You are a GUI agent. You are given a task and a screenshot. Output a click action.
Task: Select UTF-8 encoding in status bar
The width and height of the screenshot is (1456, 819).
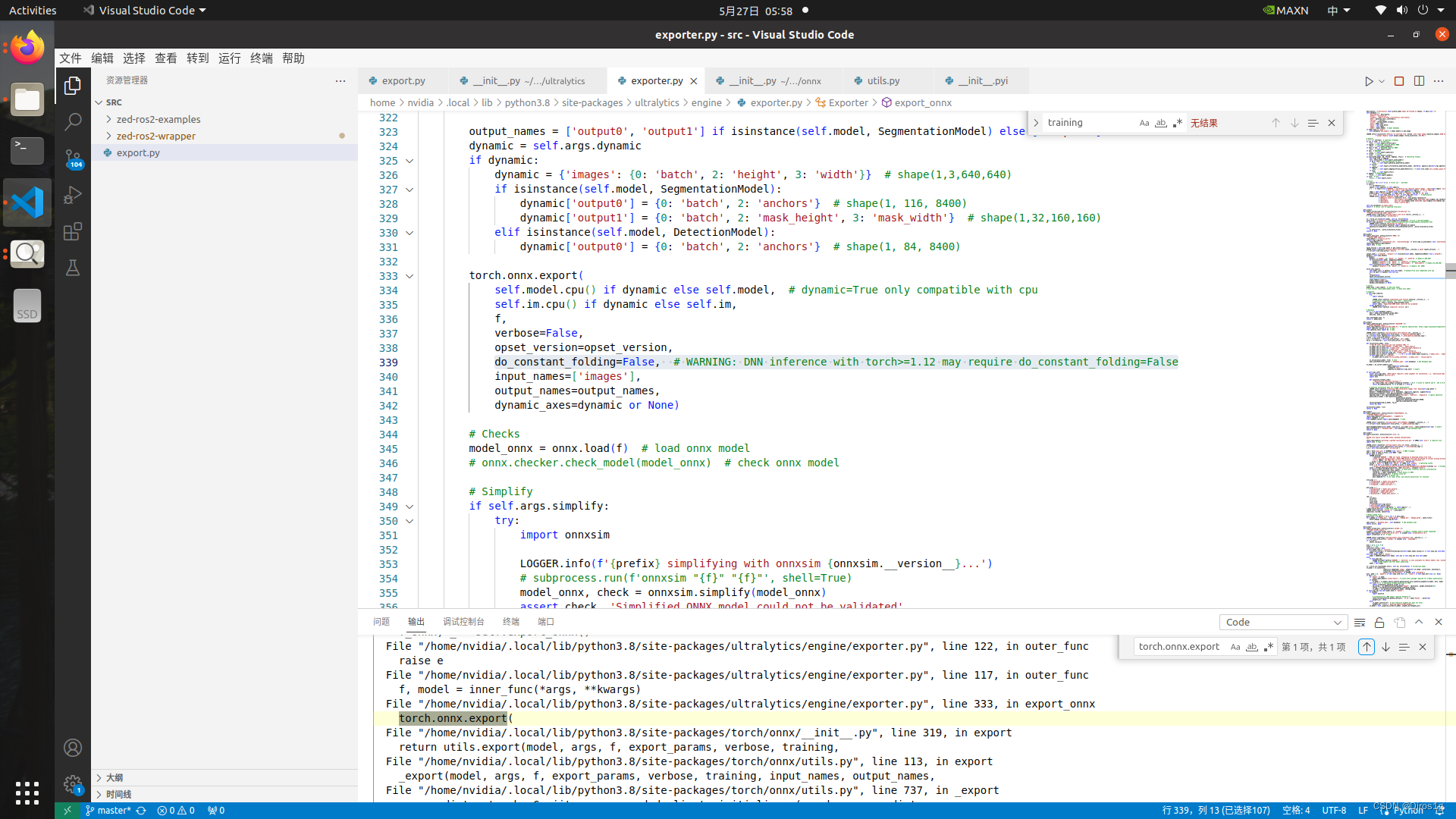click(1335, 810)
